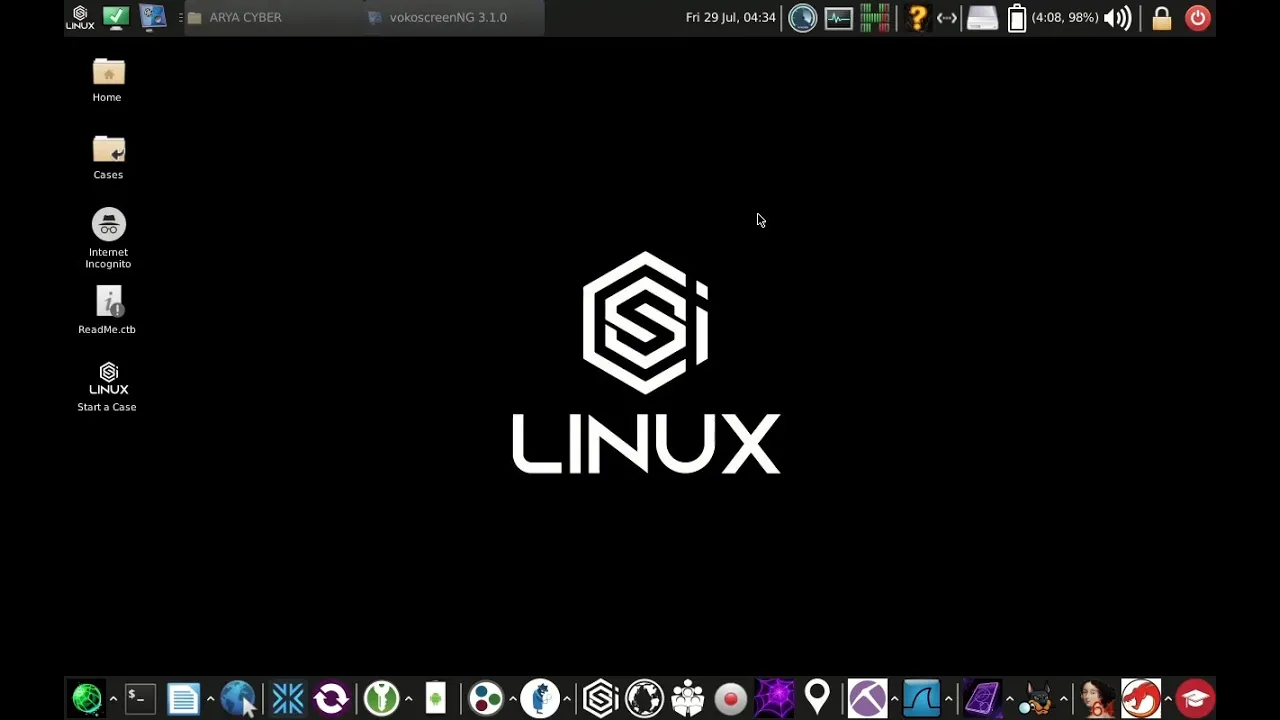The width and height of the screenshot is (1280, 720).
Task: Click the battery time and percentage text
Action: [x=1065, y=17]
